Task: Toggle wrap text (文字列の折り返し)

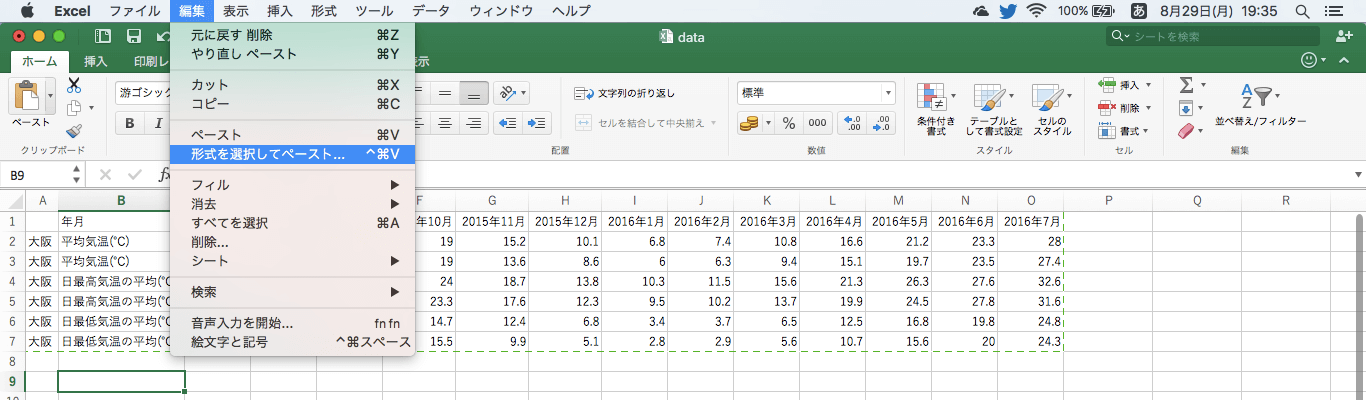Action: pyautogui.click(x=625, y=93)
